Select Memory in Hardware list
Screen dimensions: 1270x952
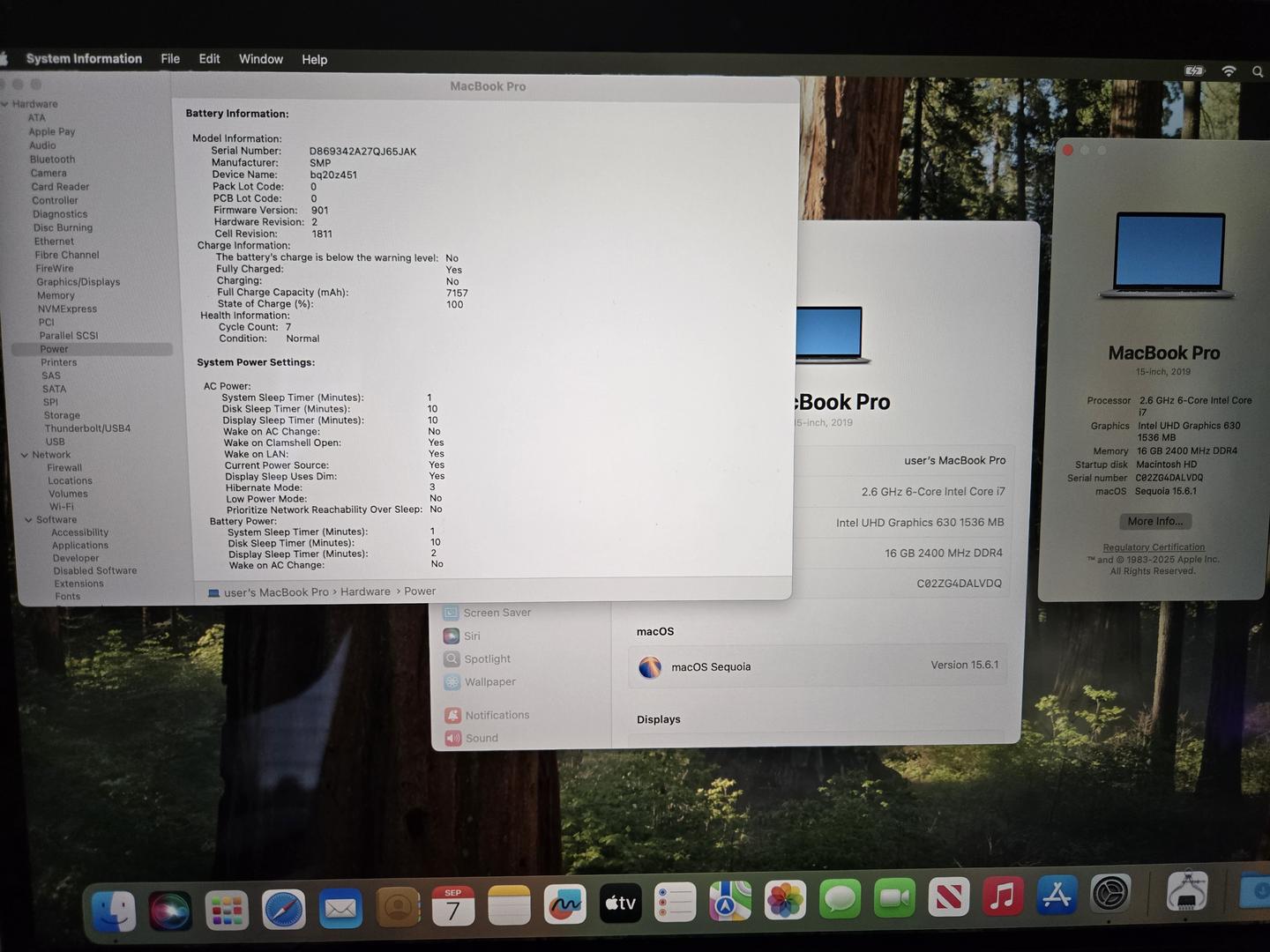56,295
